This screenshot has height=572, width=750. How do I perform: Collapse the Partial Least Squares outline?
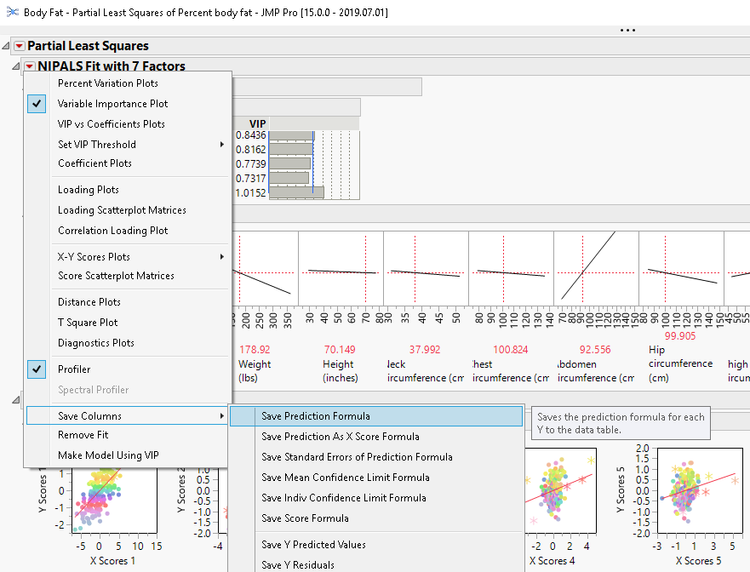8,46
